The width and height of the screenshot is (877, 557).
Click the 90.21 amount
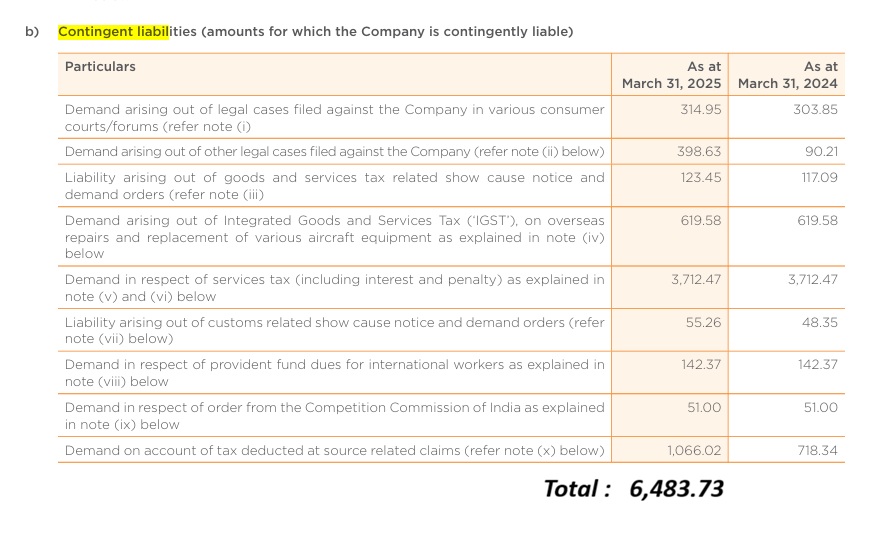pos(820,152)
